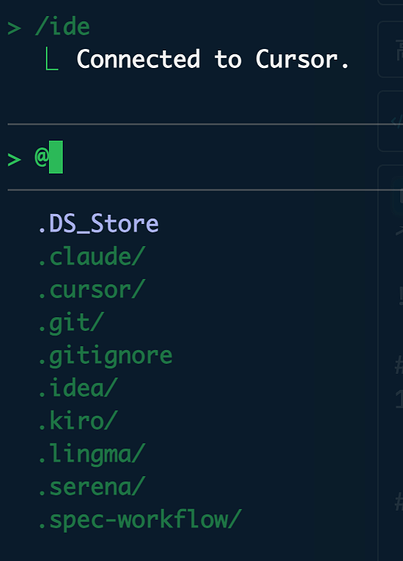Viewport: 403px width, 561px height.
Task: Click the /ide command text
Action: click(62, 27)
